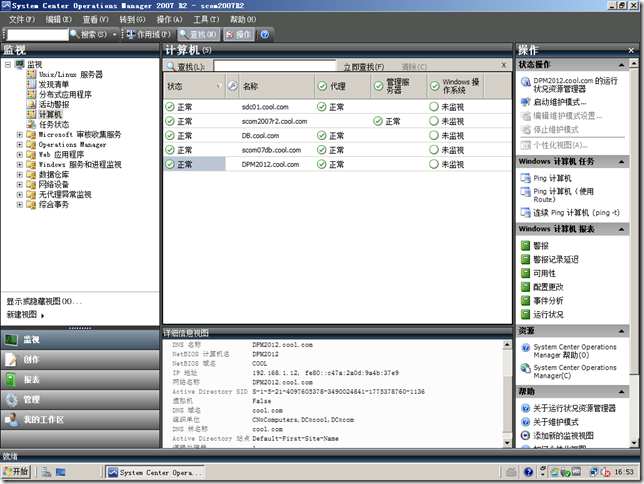The width and height of the screenshot is (644, 484).
Task: Open the 转到 menu
Action: (132, 19)
